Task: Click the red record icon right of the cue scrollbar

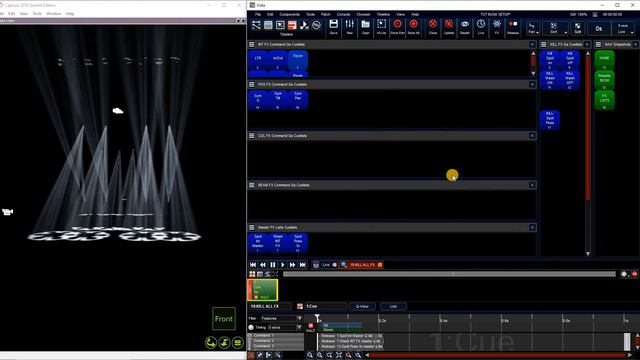Action: [634, 274]
